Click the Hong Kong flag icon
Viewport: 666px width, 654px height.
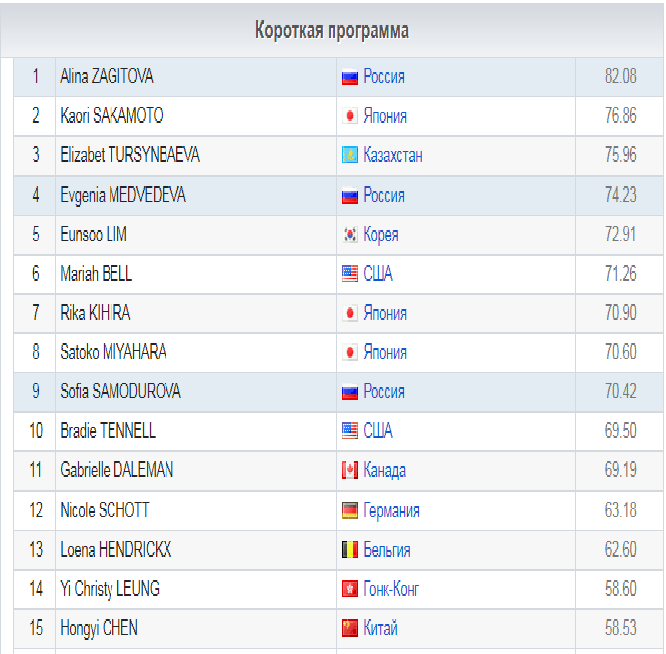pos(350,590)
